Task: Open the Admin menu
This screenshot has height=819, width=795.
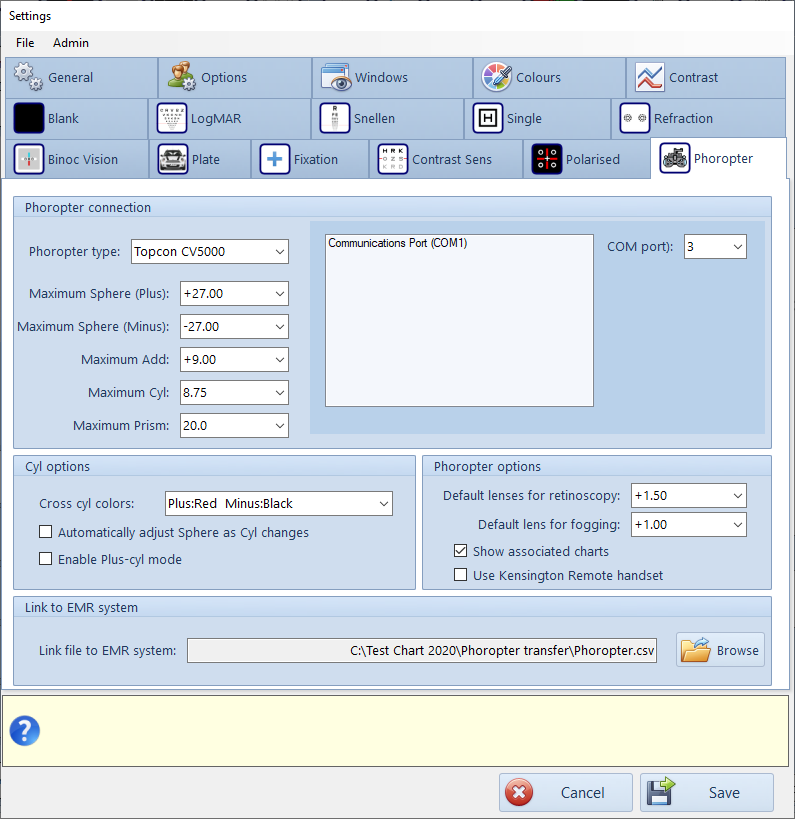Action: (x=71, y=43)
